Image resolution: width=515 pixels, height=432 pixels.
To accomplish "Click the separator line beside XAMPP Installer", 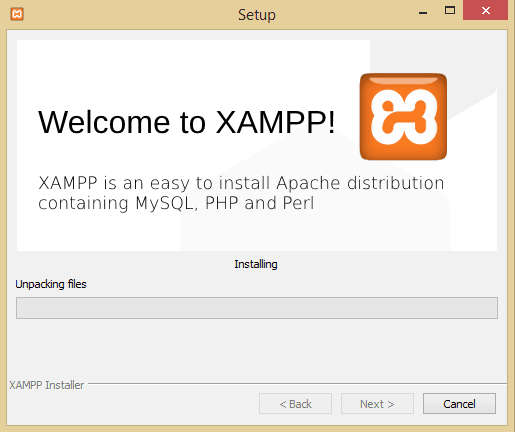I will 297,384.
